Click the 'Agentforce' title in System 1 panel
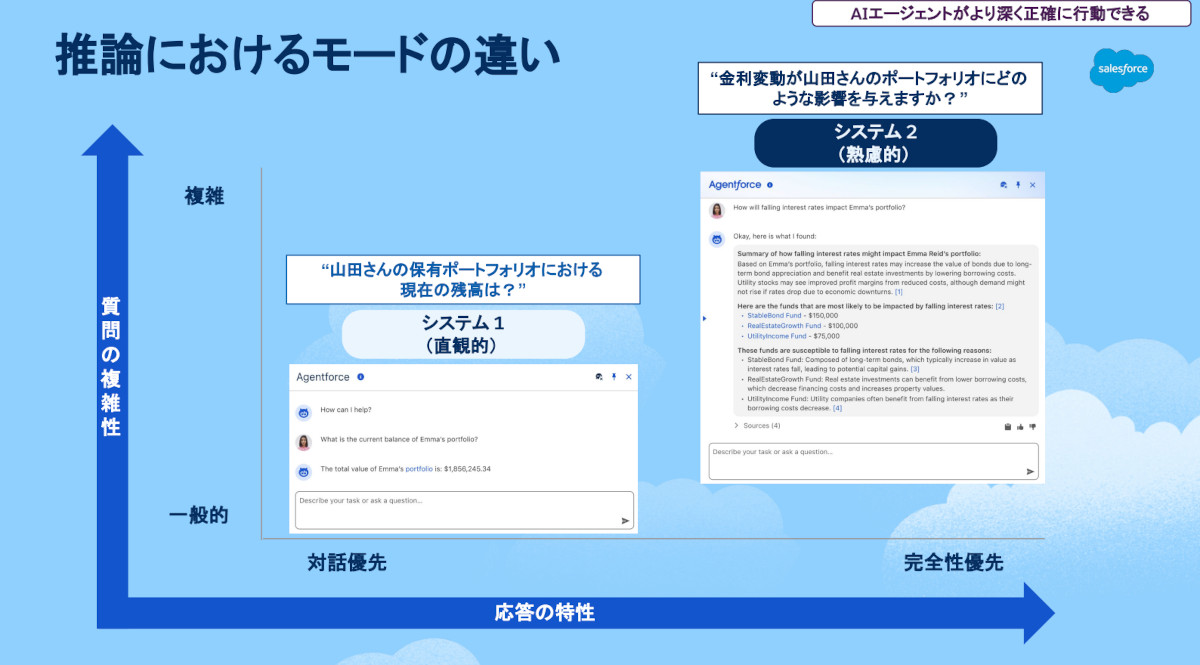The image size is (1200, 665). (x=323, y=377)
